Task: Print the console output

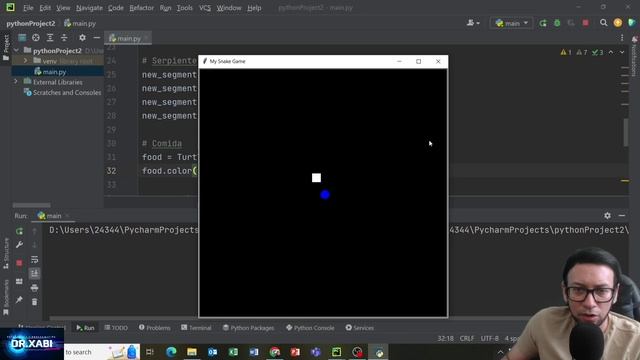Action: [35, 288]
